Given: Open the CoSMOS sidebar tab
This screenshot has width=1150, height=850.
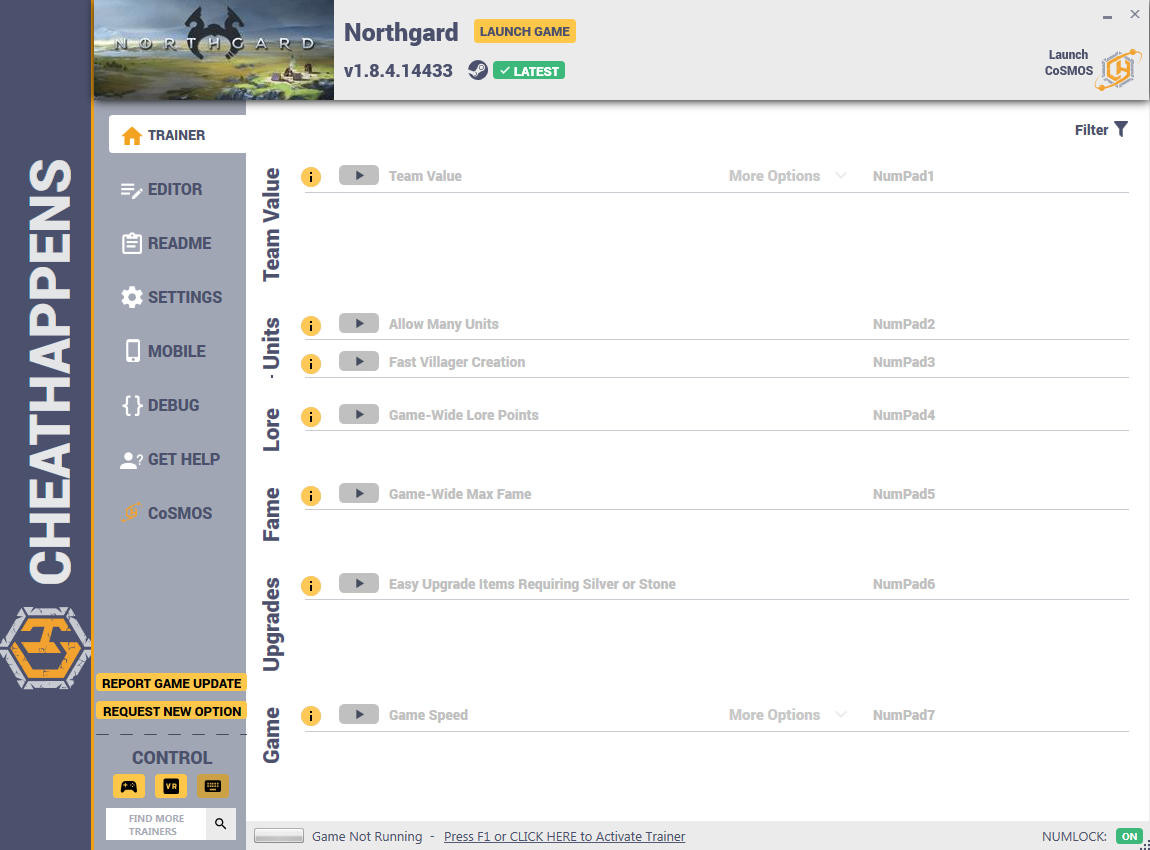Looking at the screenshot, I should (167, 513).
